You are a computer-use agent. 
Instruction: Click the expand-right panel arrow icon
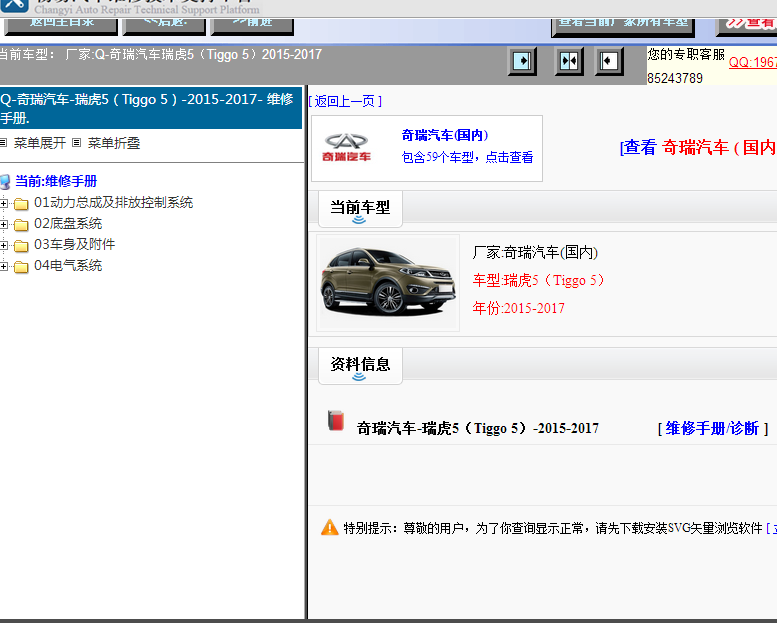(522, 61)
